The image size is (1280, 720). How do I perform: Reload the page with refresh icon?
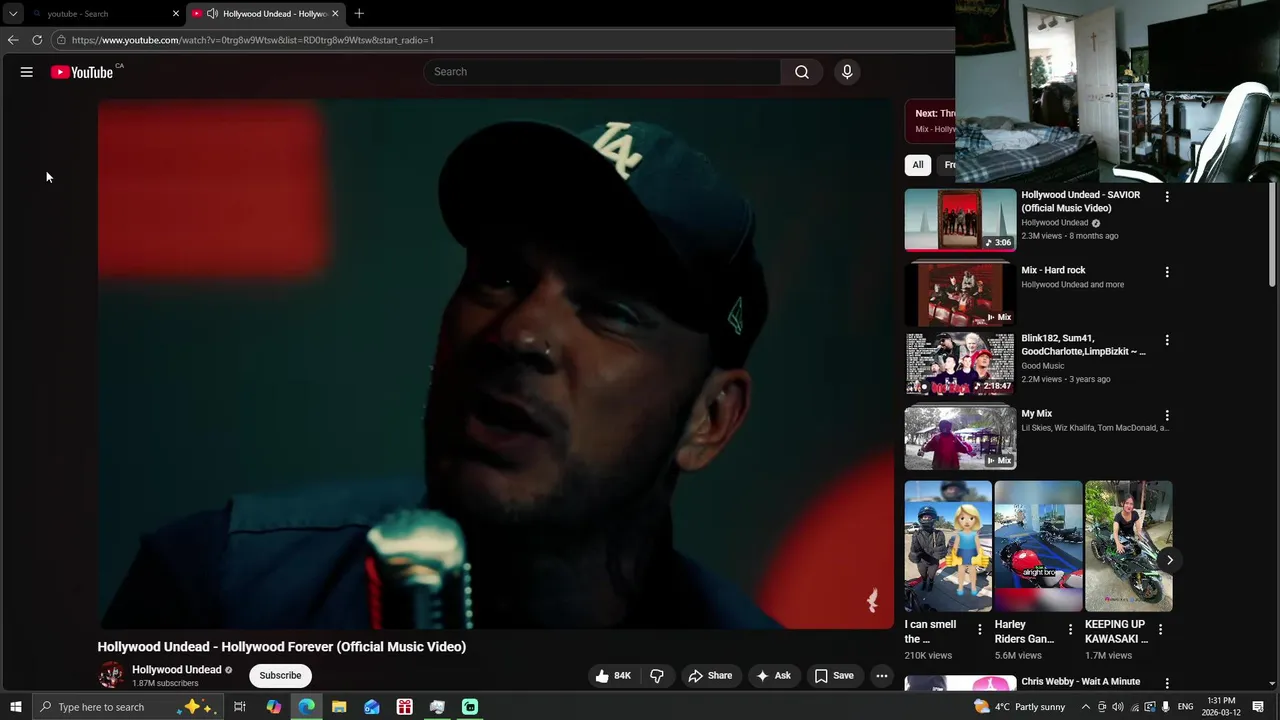(37, 40)
